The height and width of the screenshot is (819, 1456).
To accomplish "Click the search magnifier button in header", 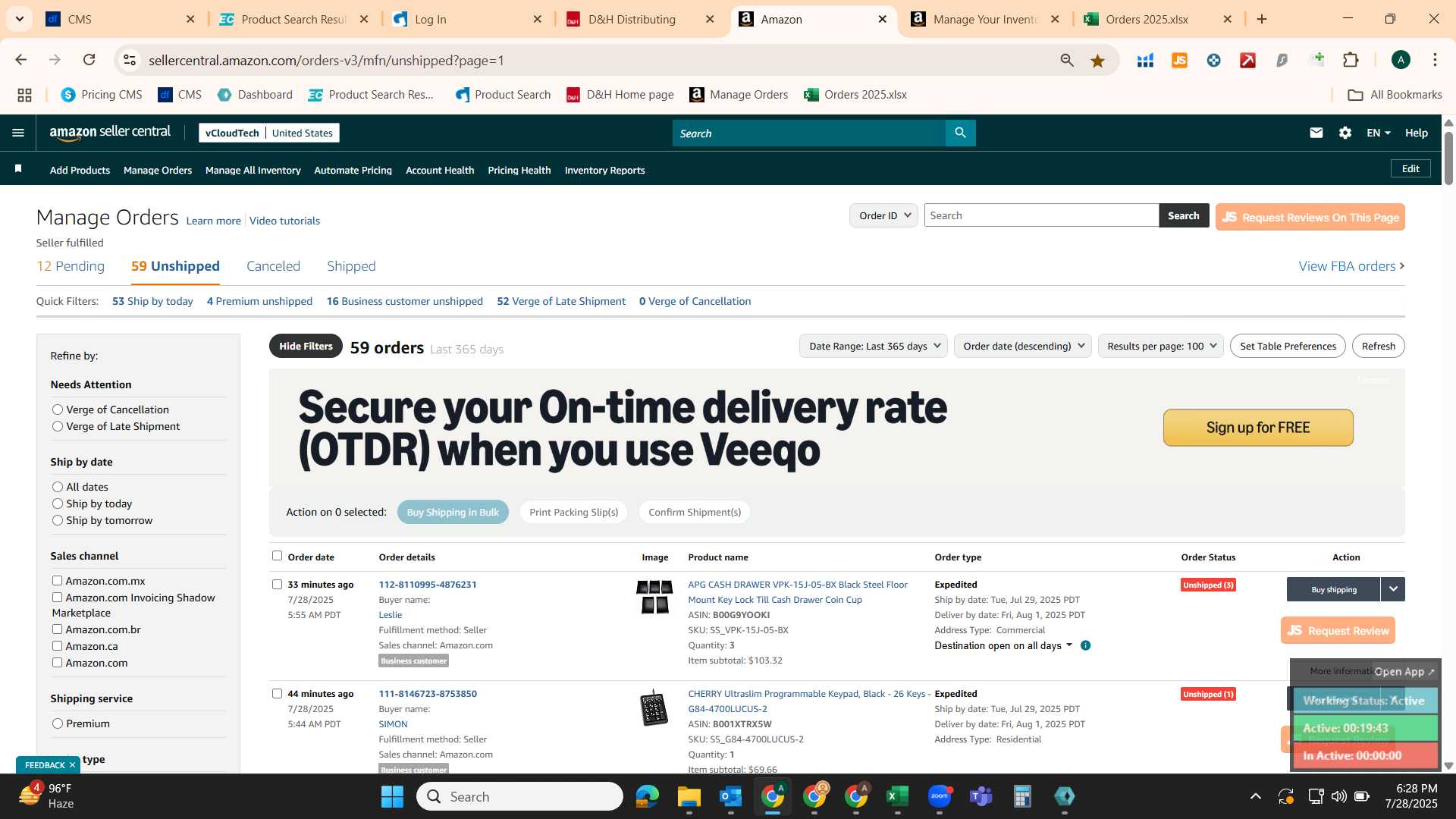I will [960, 133].
